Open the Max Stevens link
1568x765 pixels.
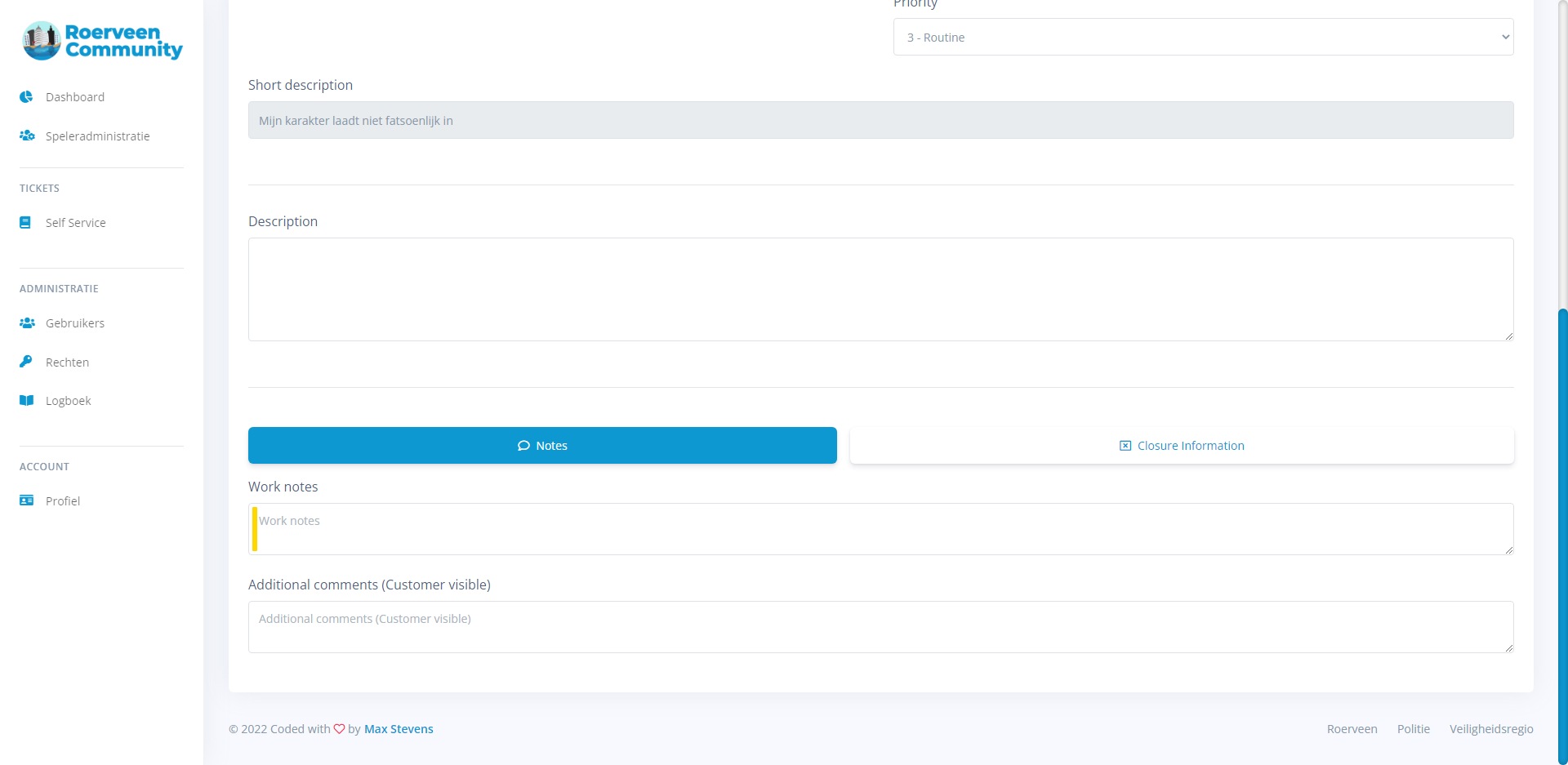(399, 729)
